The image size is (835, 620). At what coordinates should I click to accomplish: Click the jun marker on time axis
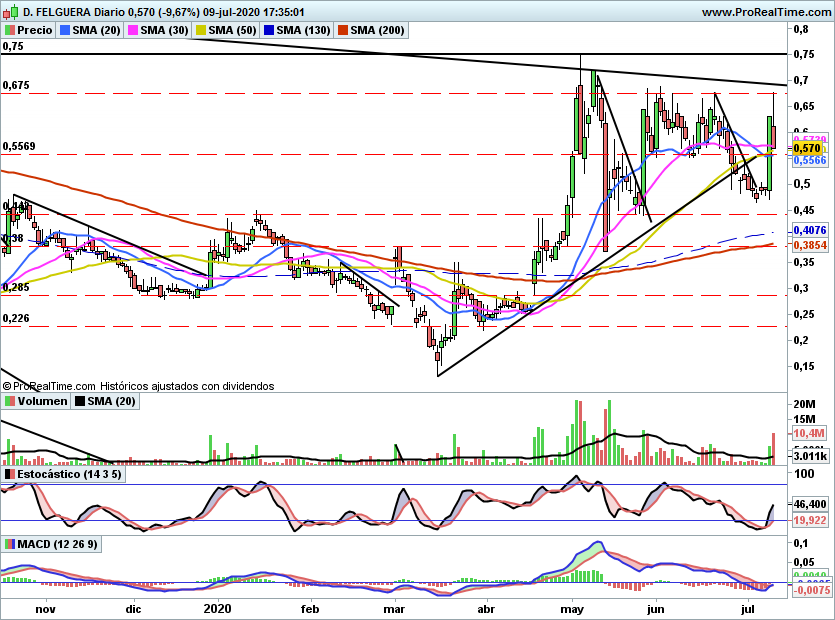pos(656,609)
